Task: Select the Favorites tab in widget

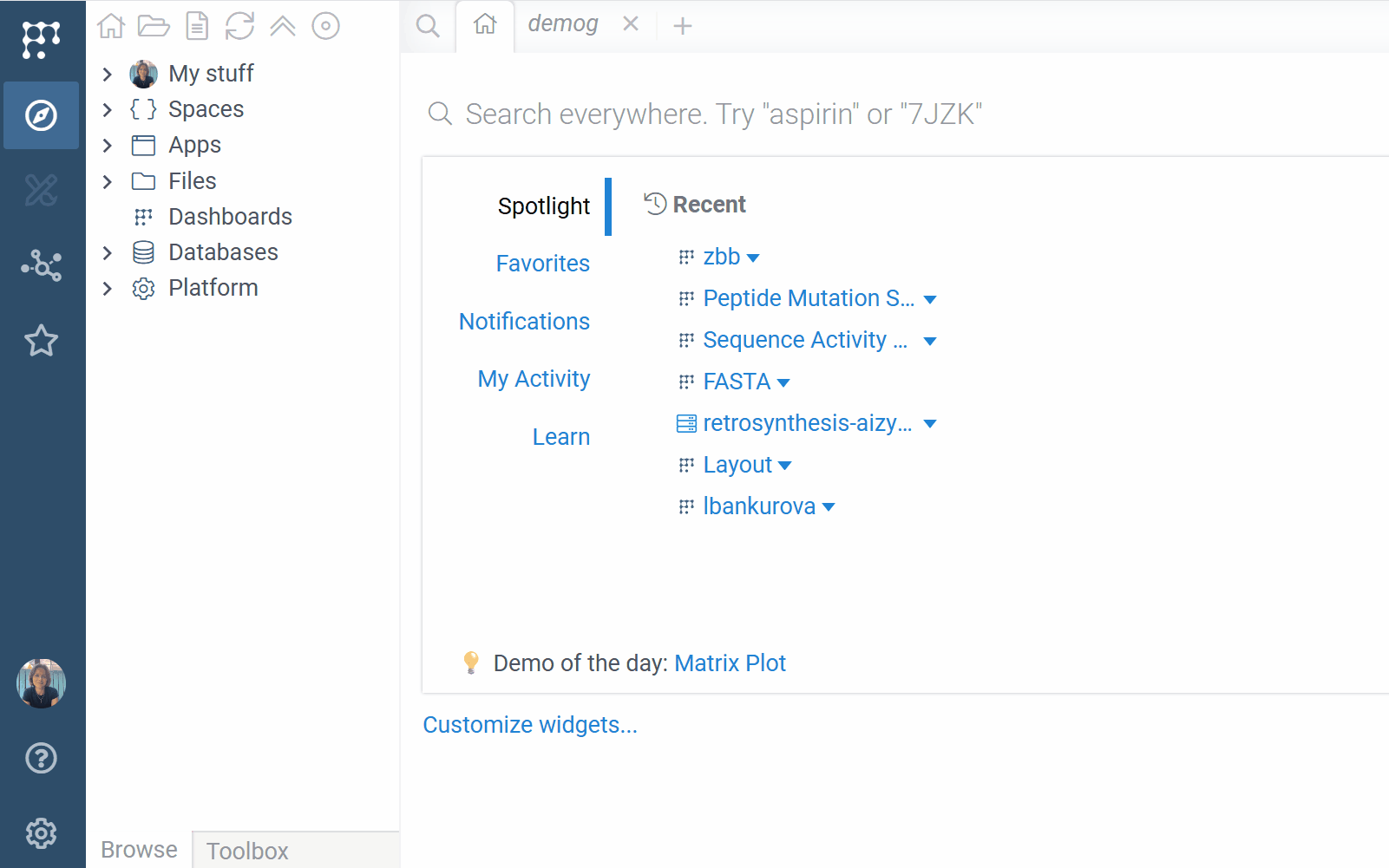Action: coord(542,264)
